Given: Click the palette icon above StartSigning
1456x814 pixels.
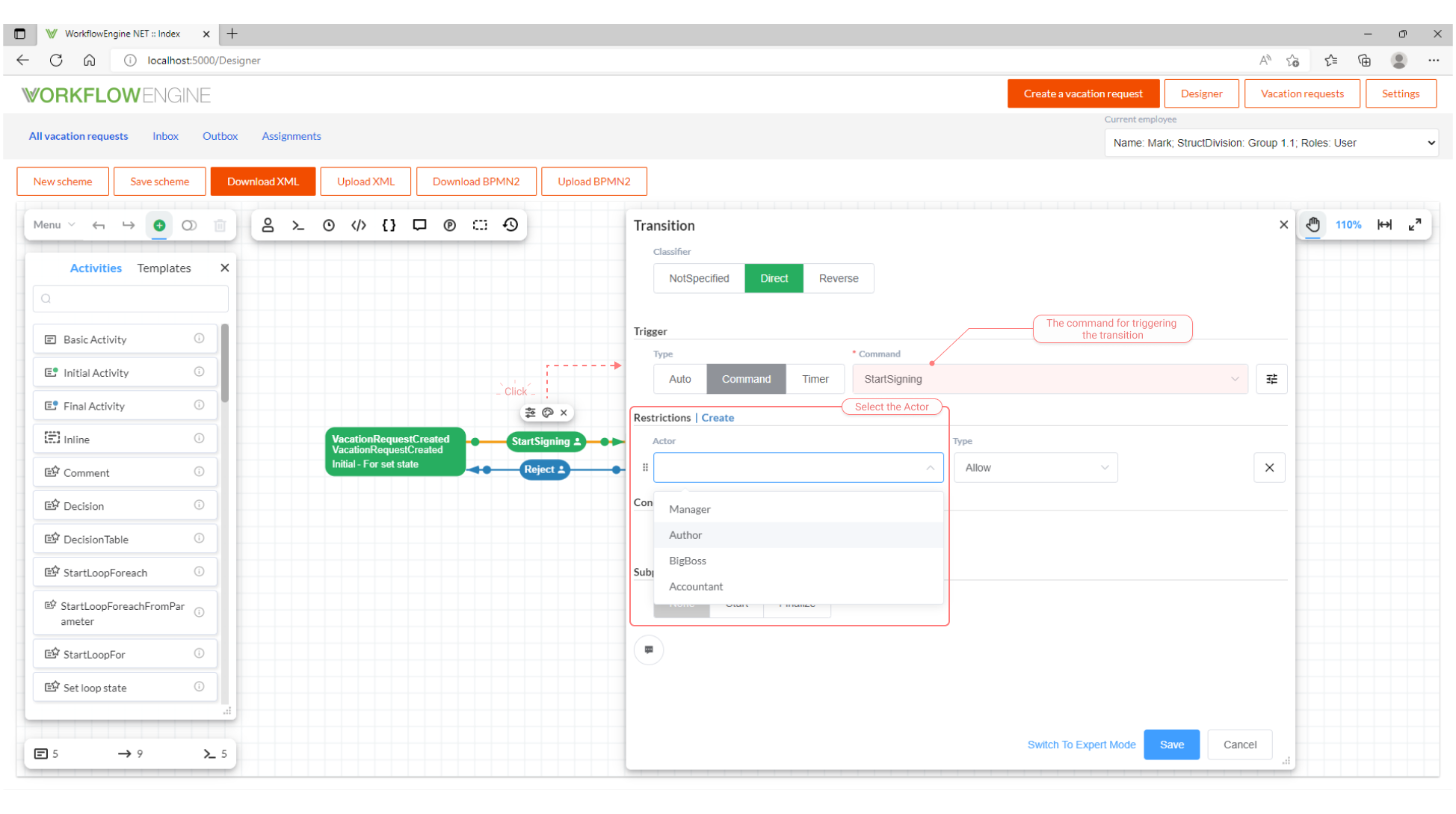Looking at the screenshot, I should click(547, 413).
